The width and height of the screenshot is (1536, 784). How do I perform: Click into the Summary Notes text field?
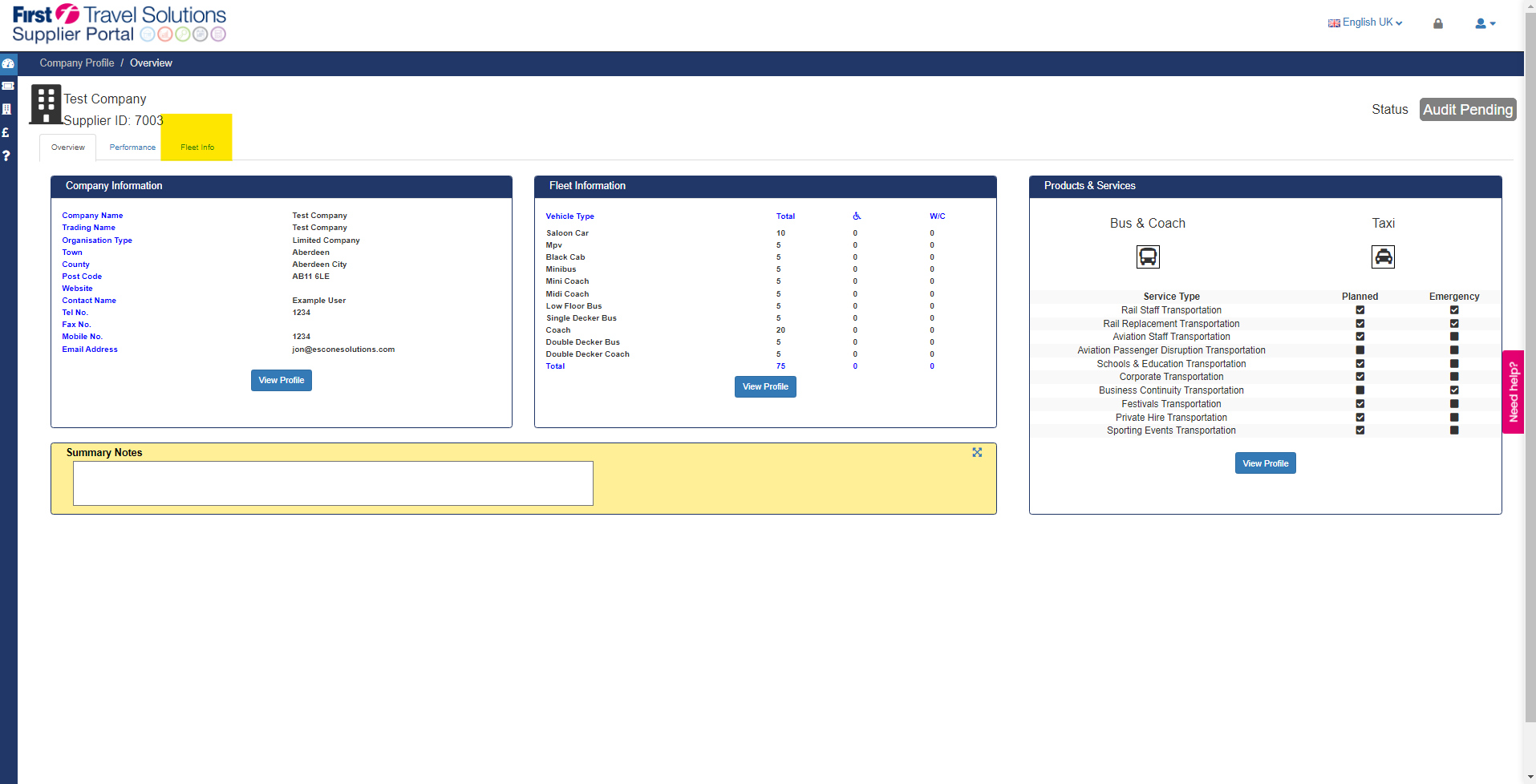[333, 483]
